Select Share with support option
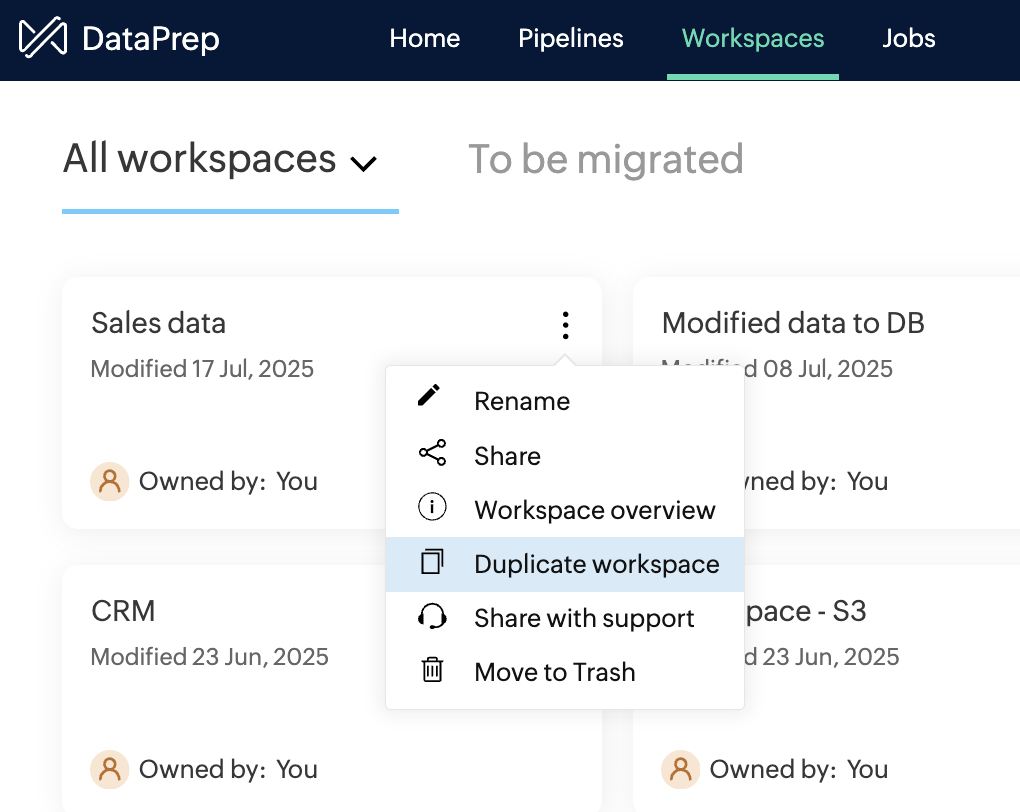Viewport: 1020px width, 812px height. tap(584, 618)
